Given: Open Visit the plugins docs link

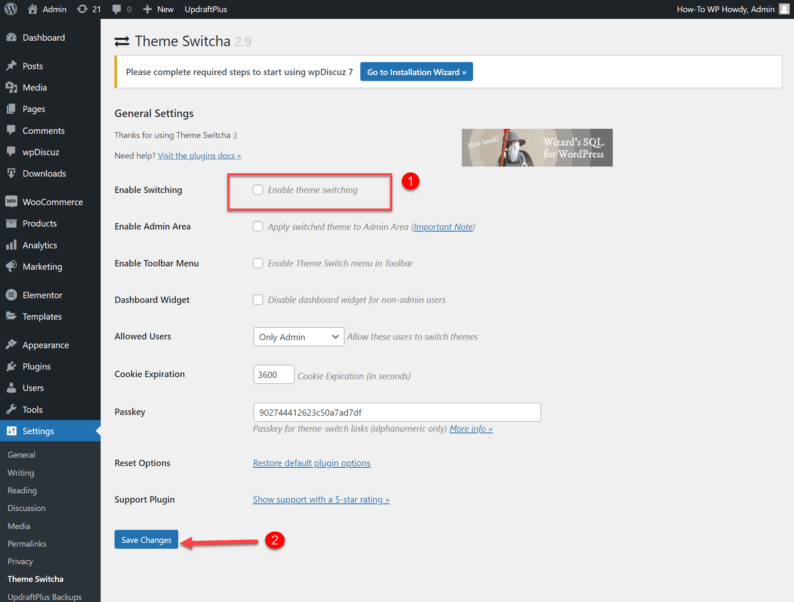Looking at the screenshot, I should click(199, 155).
